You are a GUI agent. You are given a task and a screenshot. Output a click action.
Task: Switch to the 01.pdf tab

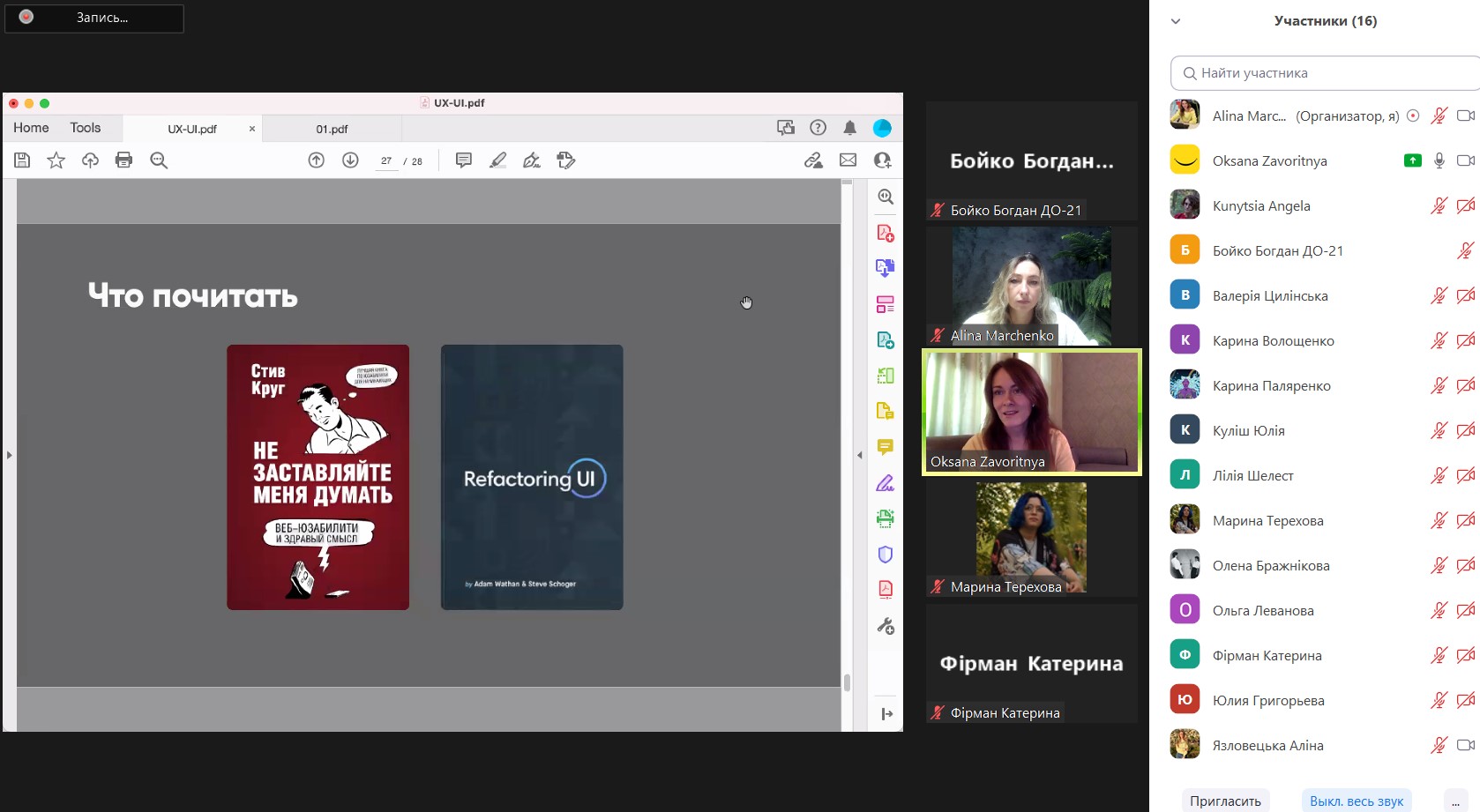(x=332, y=129)
